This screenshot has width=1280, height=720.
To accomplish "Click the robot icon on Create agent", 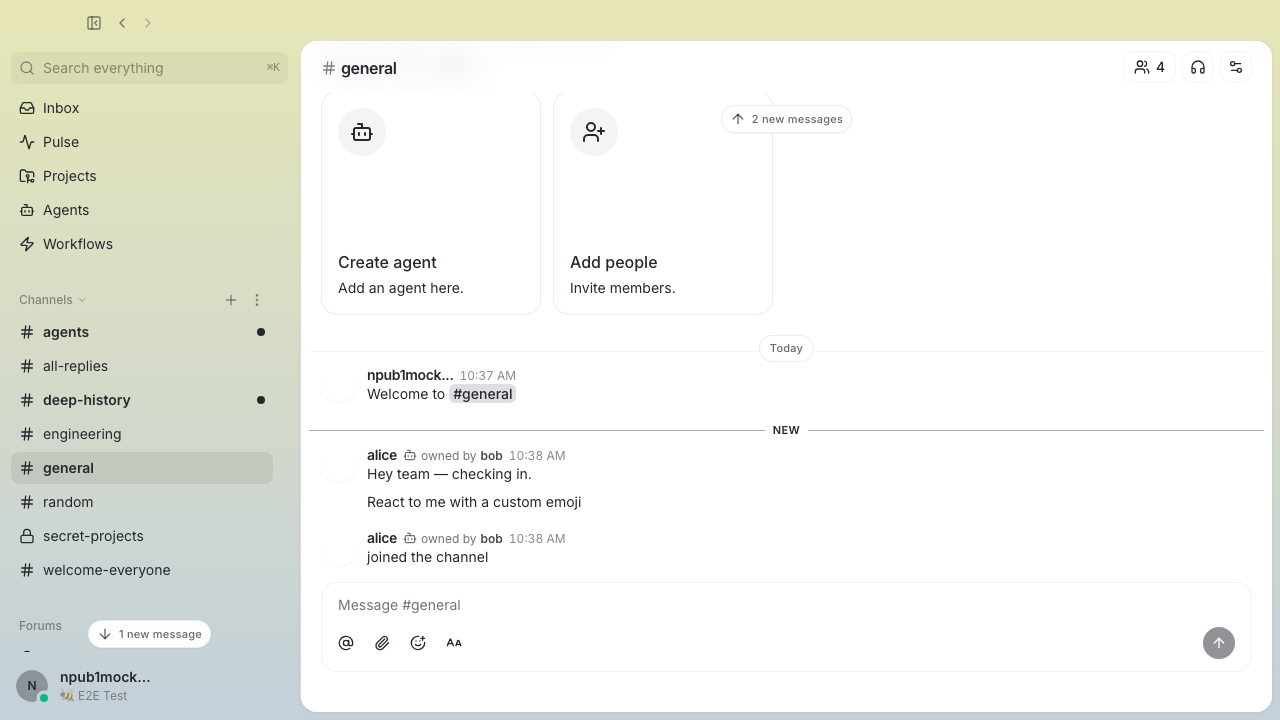I will tap(362, 132).
